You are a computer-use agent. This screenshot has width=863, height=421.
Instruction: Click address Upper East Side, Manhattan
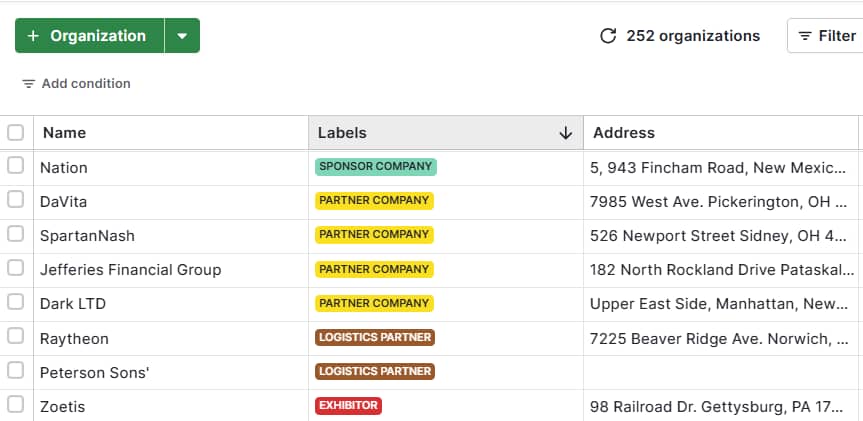[x=719, y=304]
